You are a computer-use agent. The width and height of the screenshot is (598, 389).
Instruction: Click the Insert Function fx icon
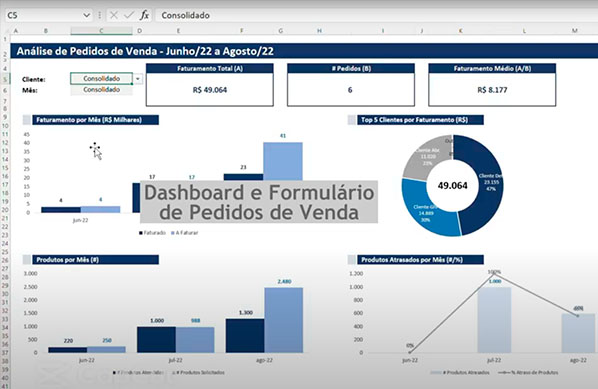click(x=144, y=15)
